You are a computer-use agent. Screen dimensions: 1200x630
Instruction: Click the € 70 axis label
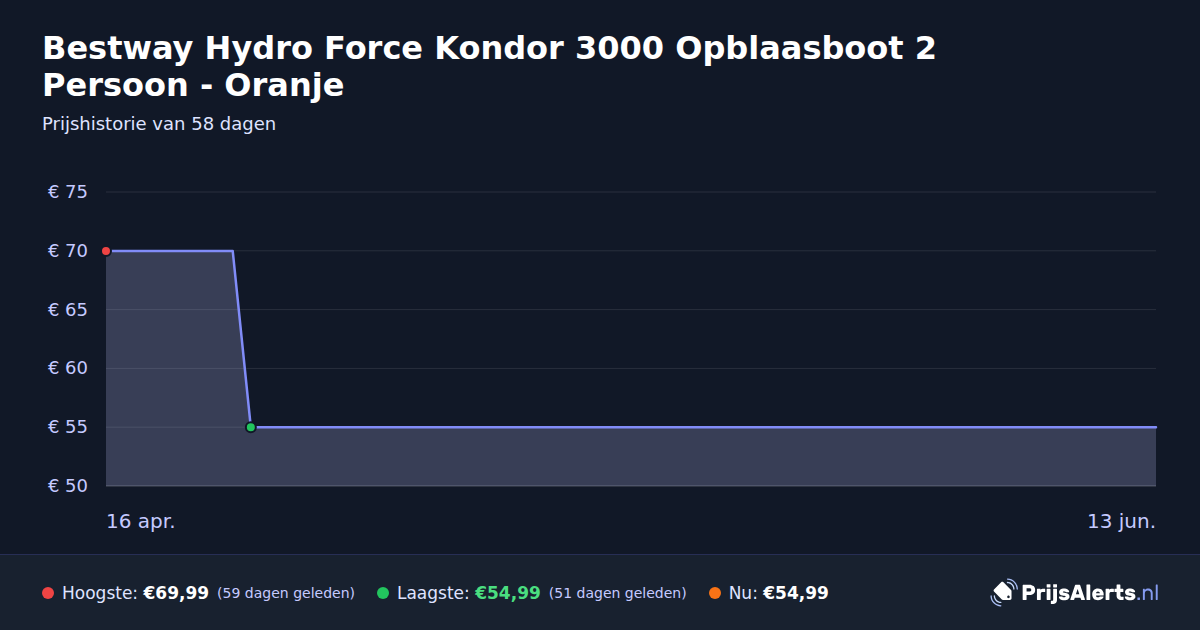68,251
